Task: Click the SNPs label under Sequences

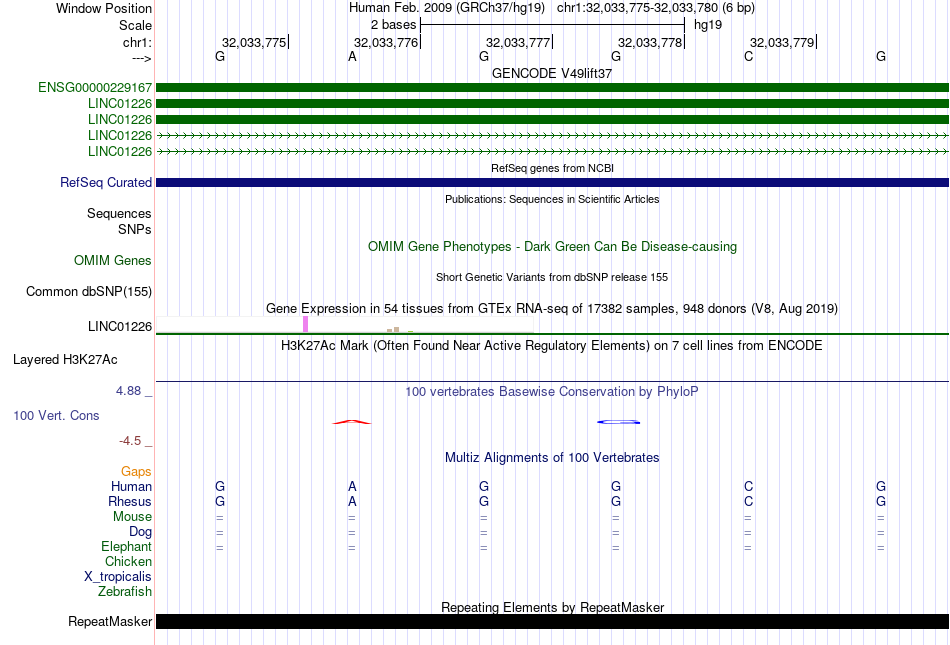Action: click(135, 230)
